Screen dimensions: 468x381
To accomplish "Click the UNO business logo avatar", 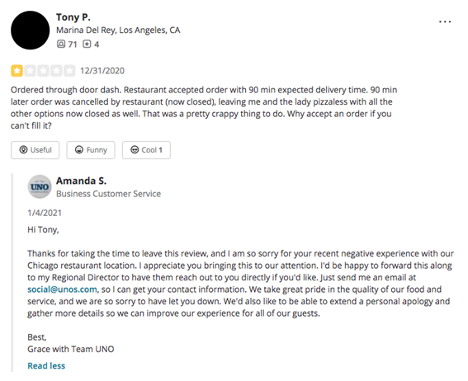I will 40,187.
